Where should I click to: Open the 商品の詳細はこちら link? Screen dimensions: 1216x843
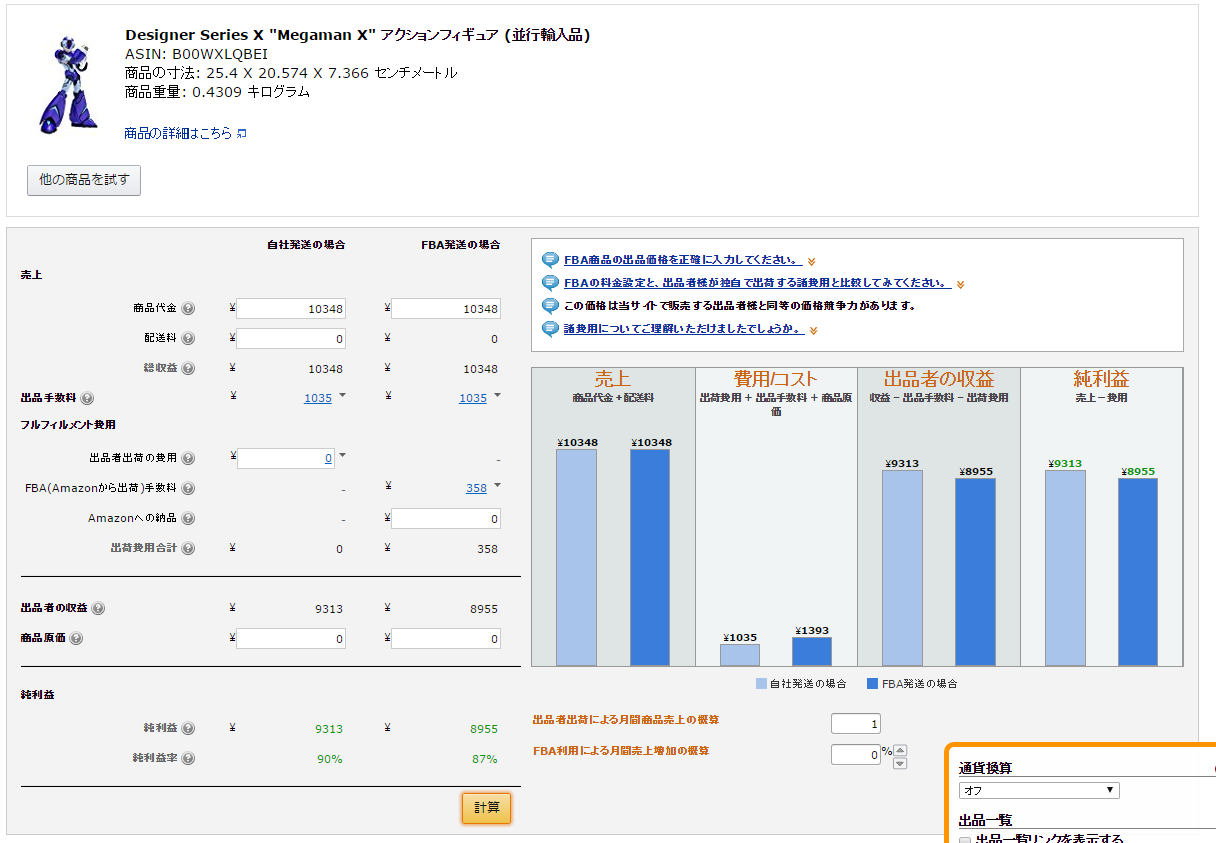coord(178,133)
